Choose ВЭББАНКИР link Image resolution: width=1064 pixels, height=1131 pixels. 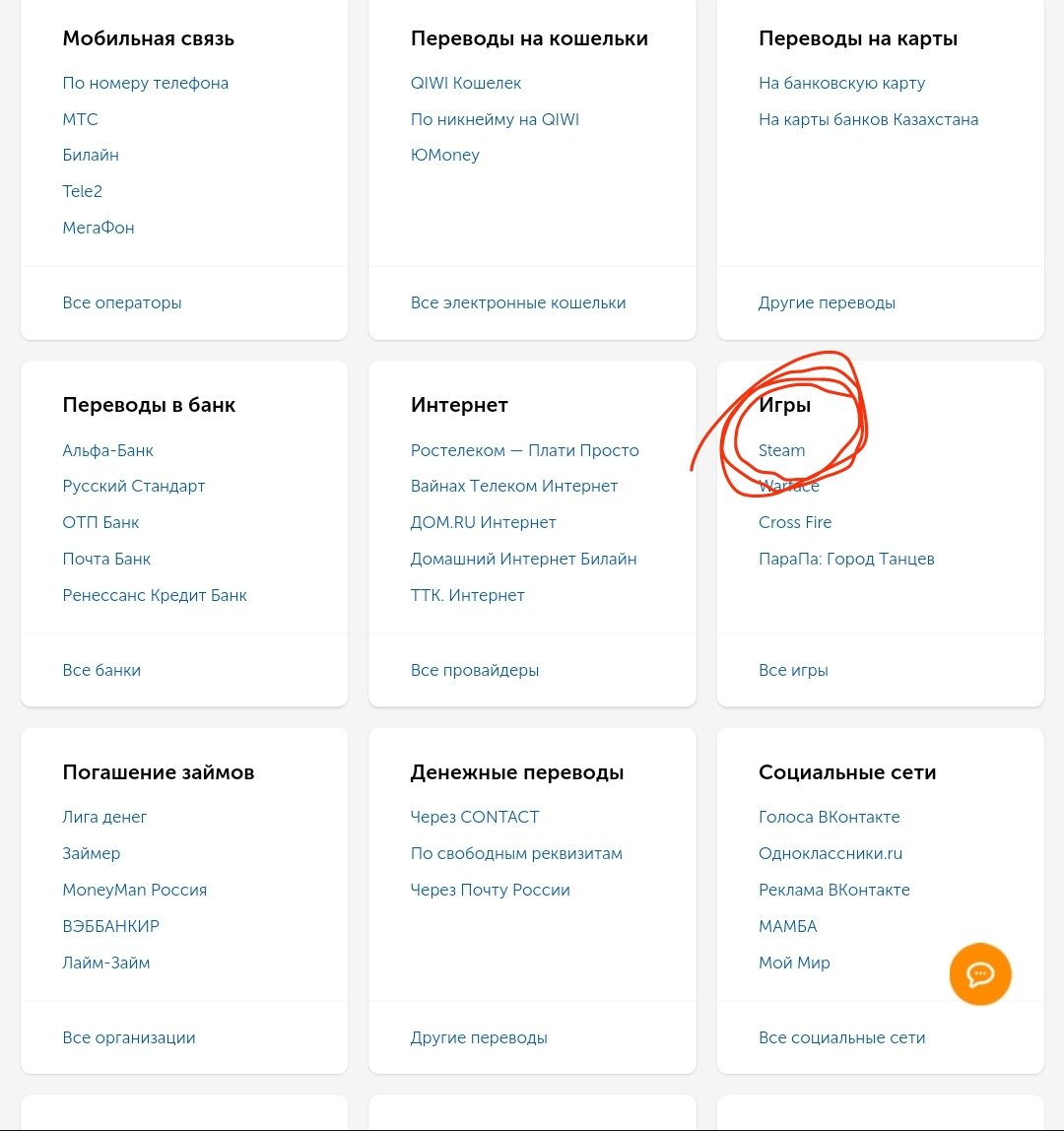(x=110, y=926)
